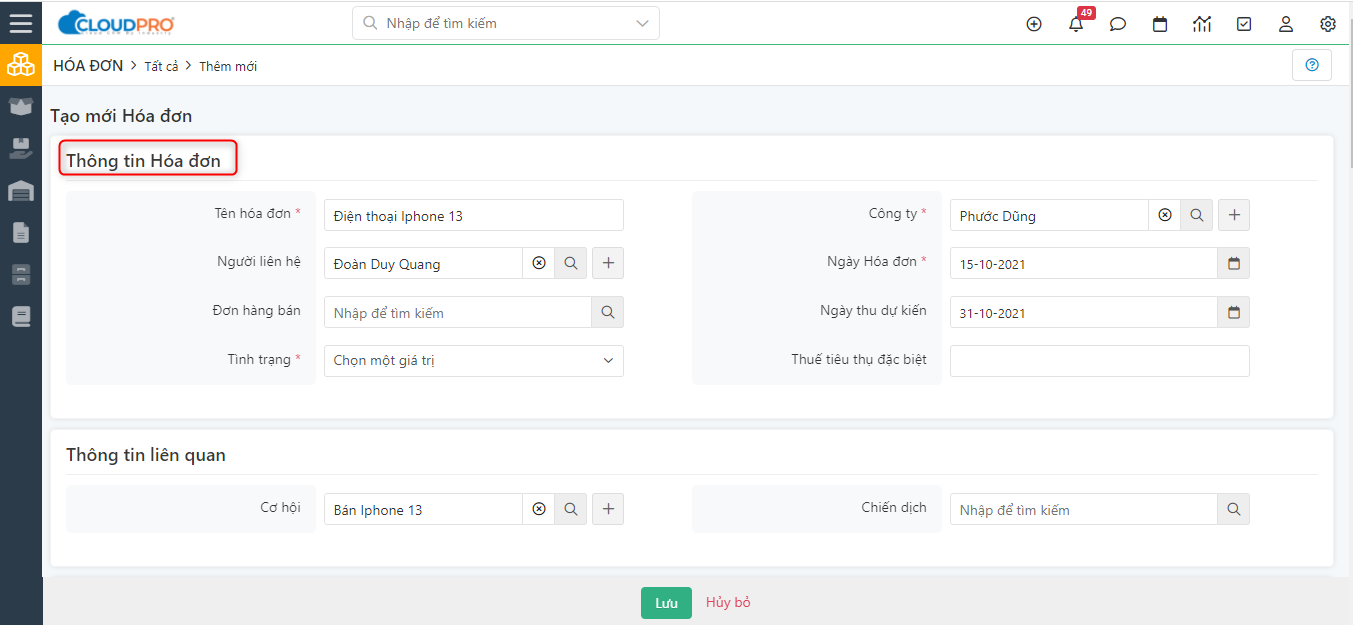Screen dimensions: 1353x625
Task: Click the quick create plus icon
Action: tap(1034, 24)
